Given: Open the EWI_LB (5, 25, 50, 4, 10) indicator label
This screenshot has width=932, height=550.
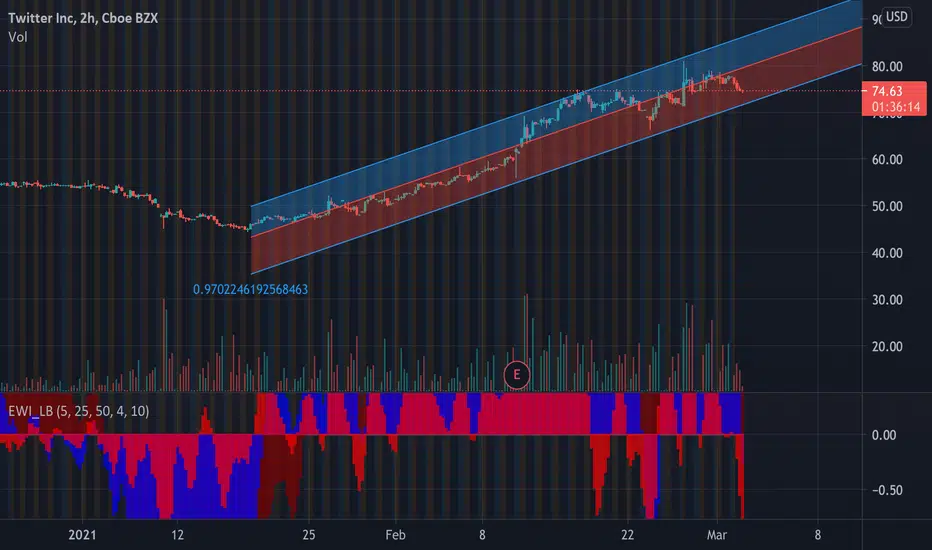Looking at the screenshot, I should (78, 411).
